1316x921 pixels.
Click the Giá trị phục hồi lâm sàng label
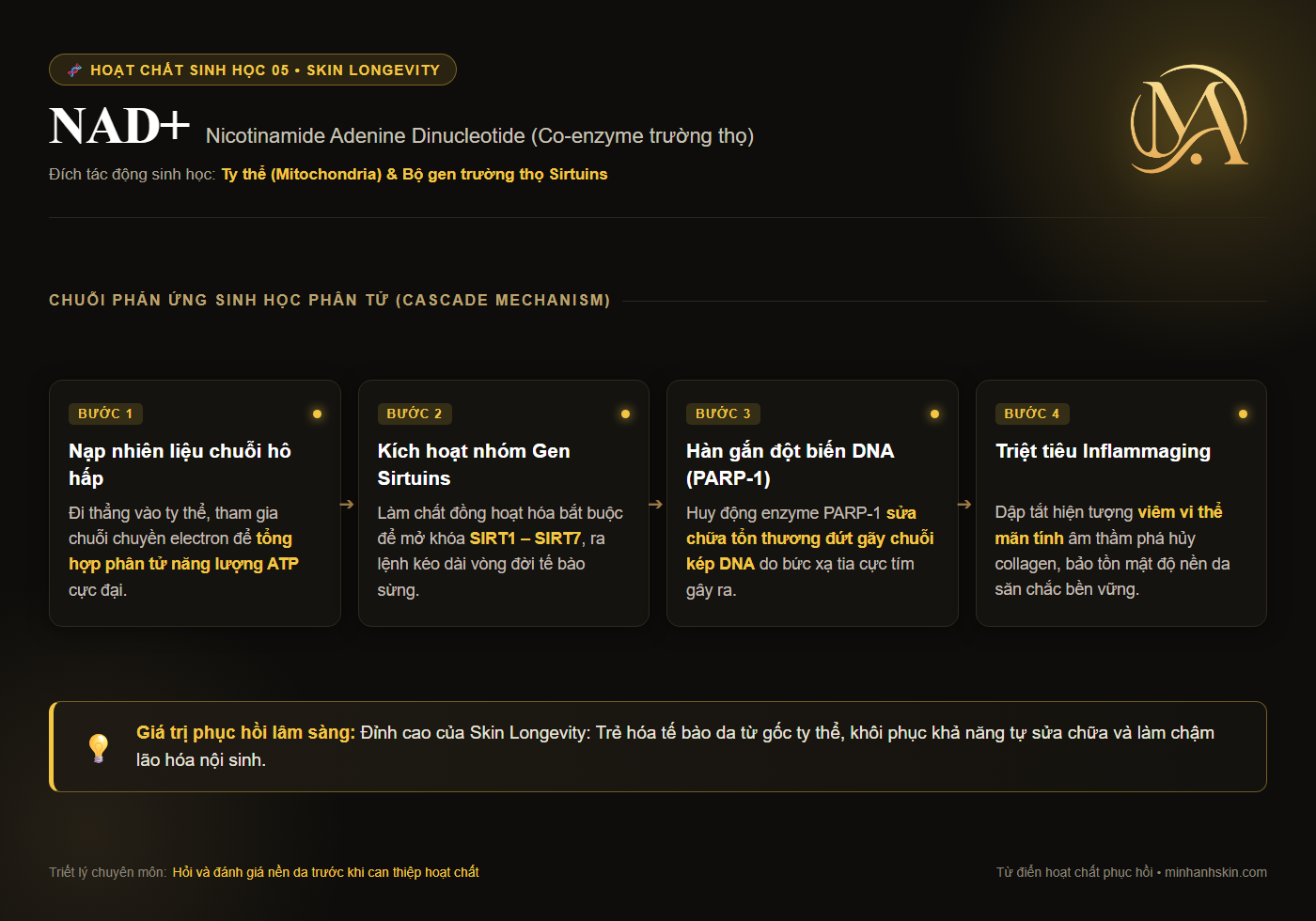coord(245,733)
